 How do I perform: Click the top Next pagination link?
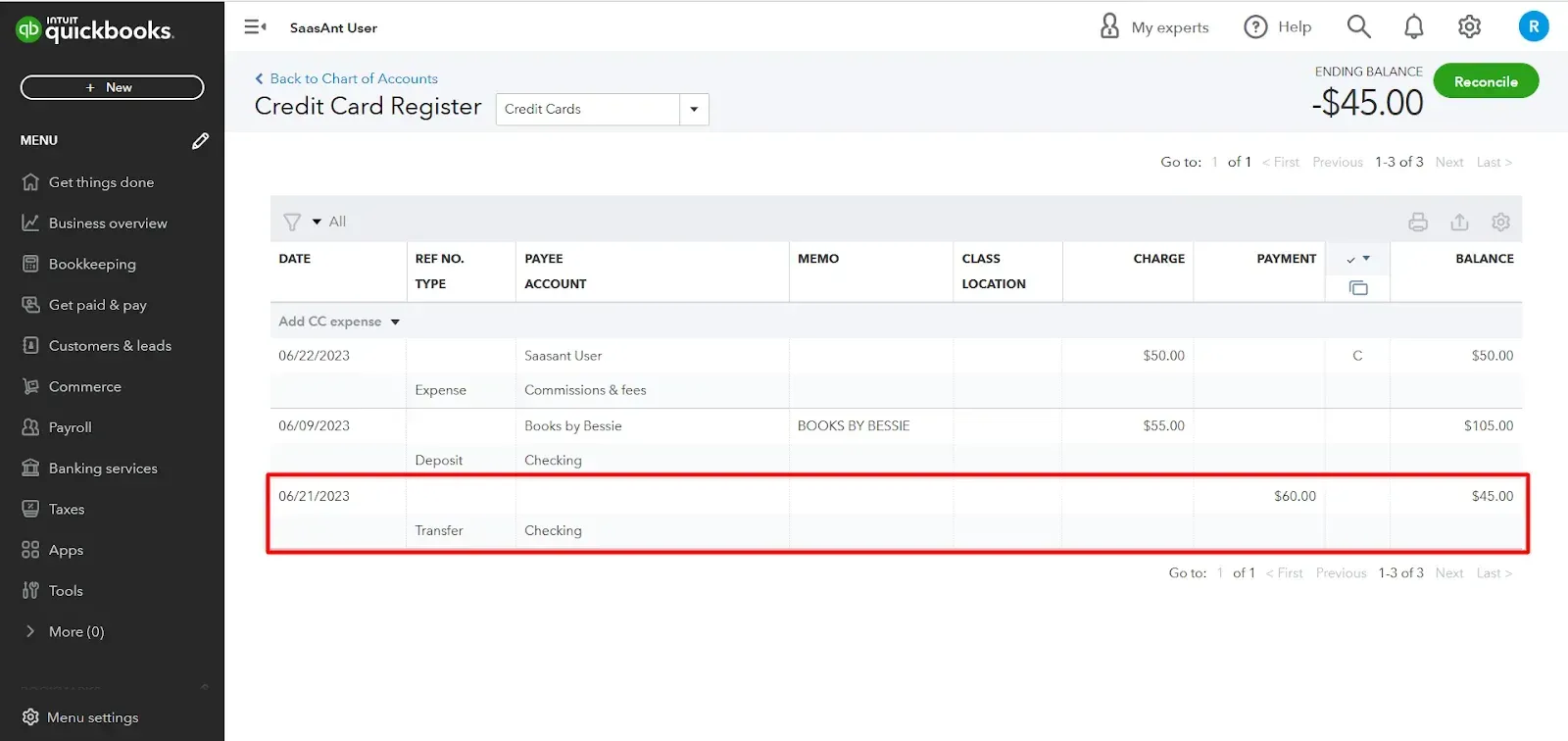pos(1449,162)
